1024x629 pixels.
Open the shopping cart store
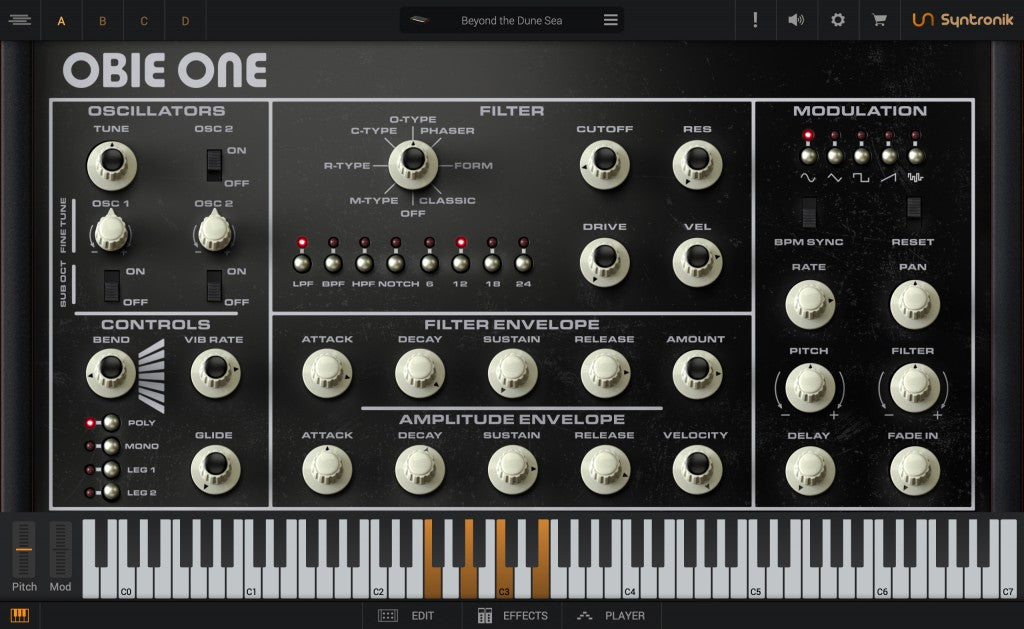click(x=878, y=19)
